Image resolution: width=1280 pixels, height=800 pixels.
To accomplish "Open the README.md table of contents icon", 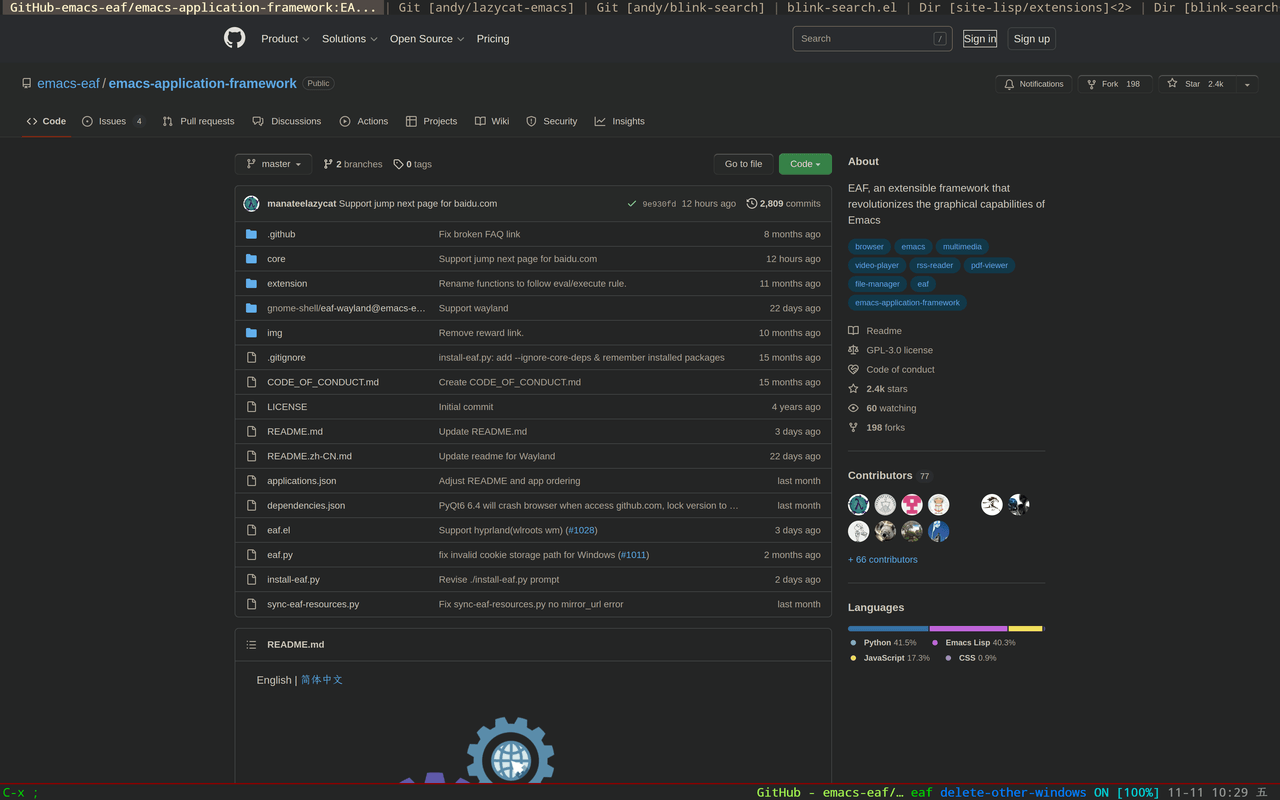I will (251, 645).
